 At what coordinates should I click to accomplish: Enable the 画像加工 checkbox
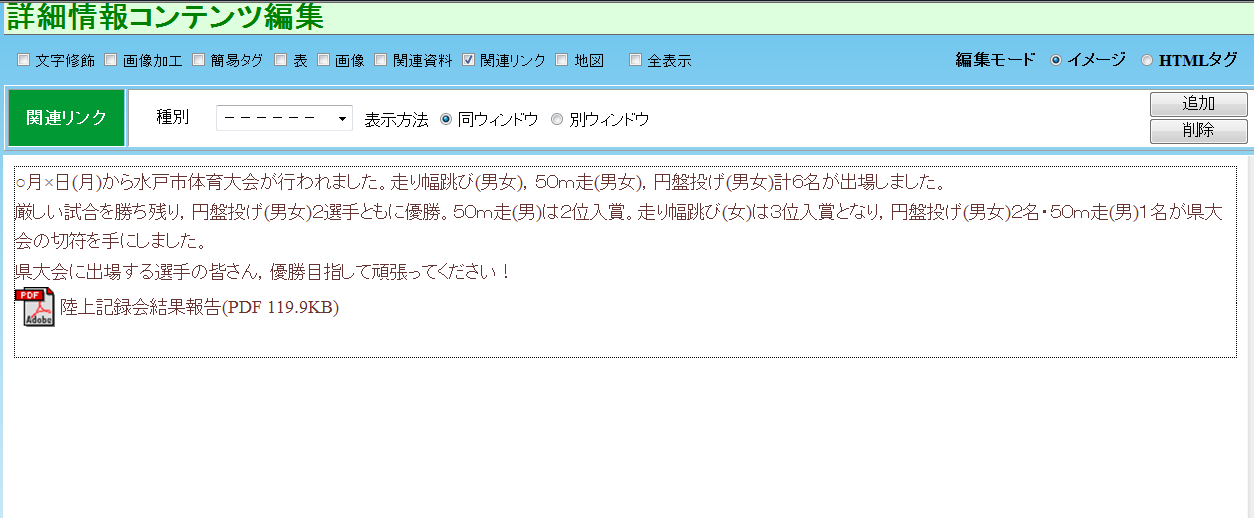(111, 60)
